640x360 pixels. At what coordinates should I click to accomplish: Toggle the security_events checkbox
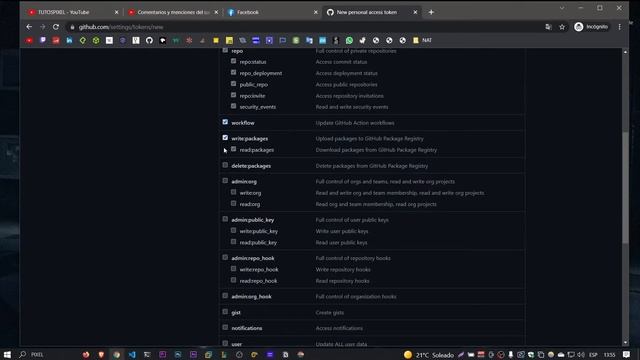pos(233,106)
